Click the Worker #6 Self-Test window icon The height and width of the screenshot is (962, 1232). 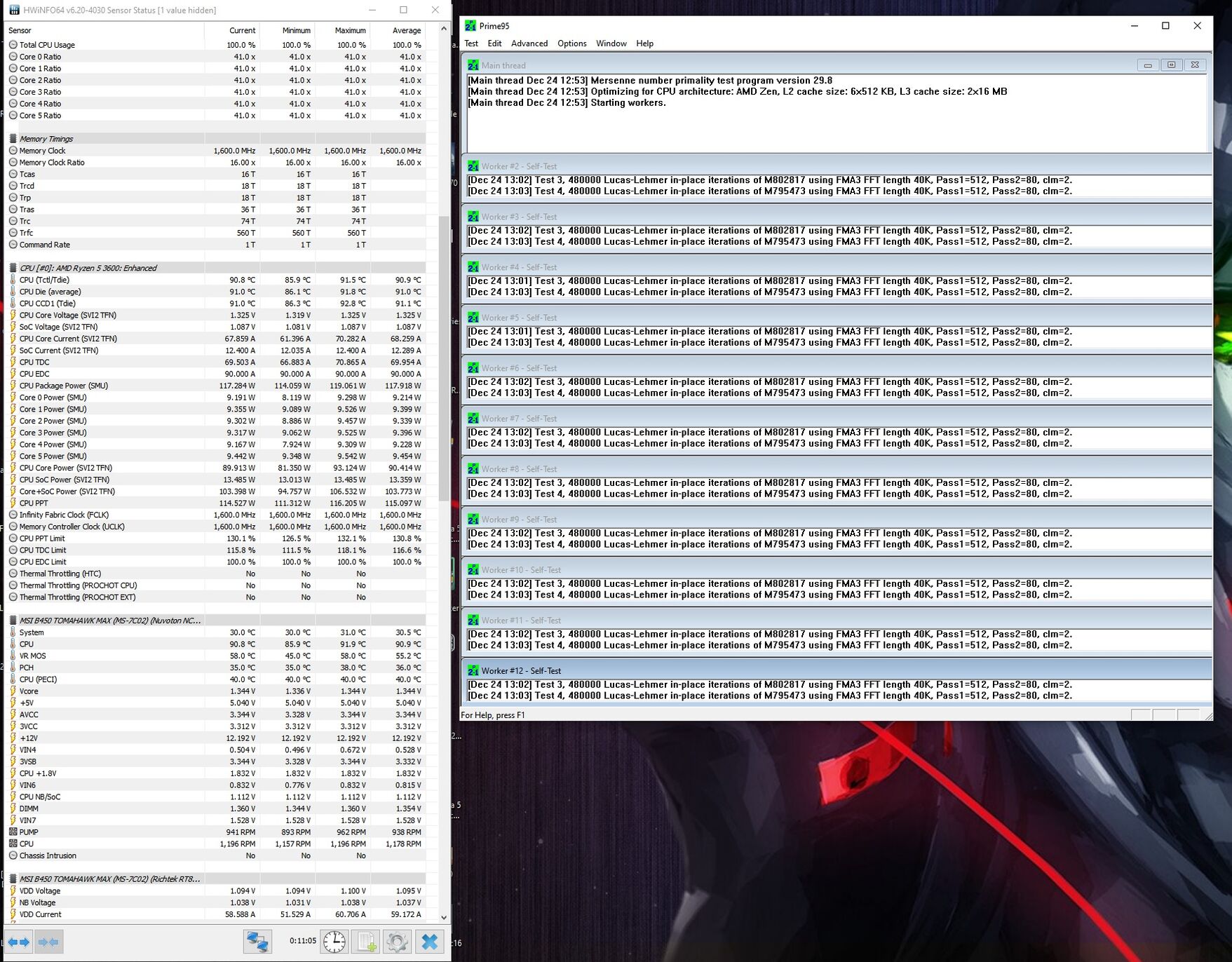(x=473, y=368)
